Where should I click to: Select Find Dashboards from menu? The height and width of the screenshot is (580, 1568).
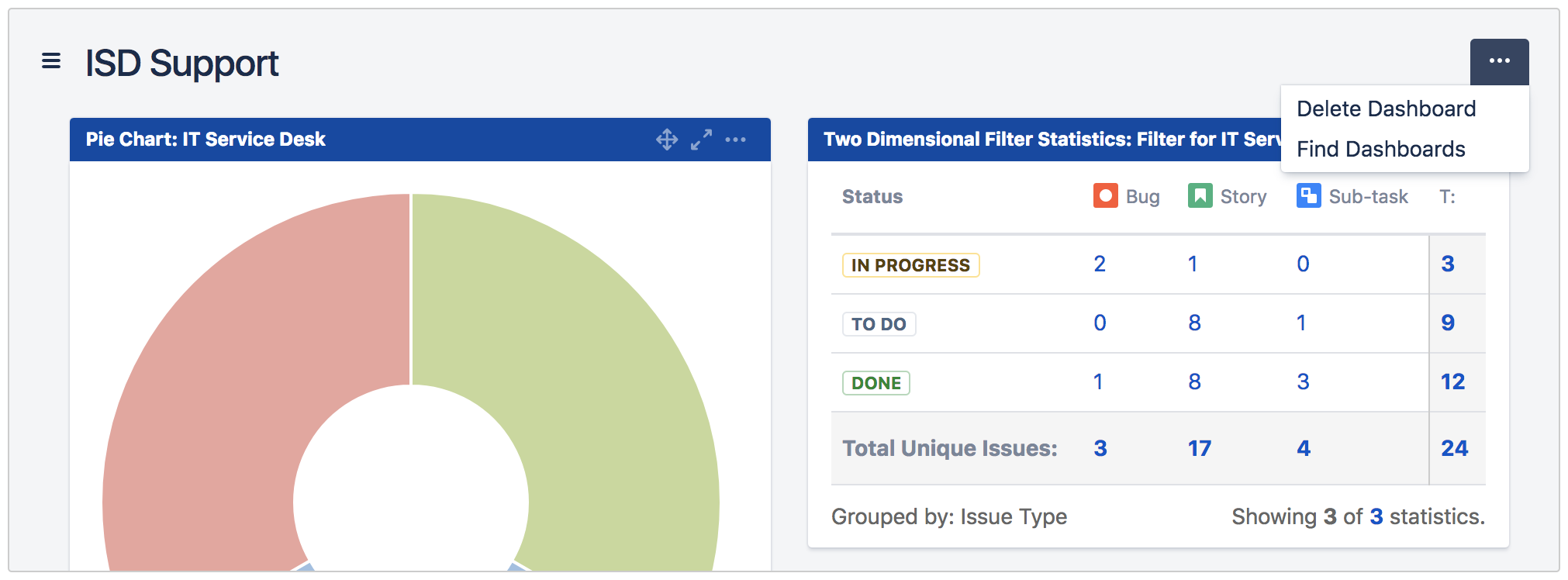1380,149
